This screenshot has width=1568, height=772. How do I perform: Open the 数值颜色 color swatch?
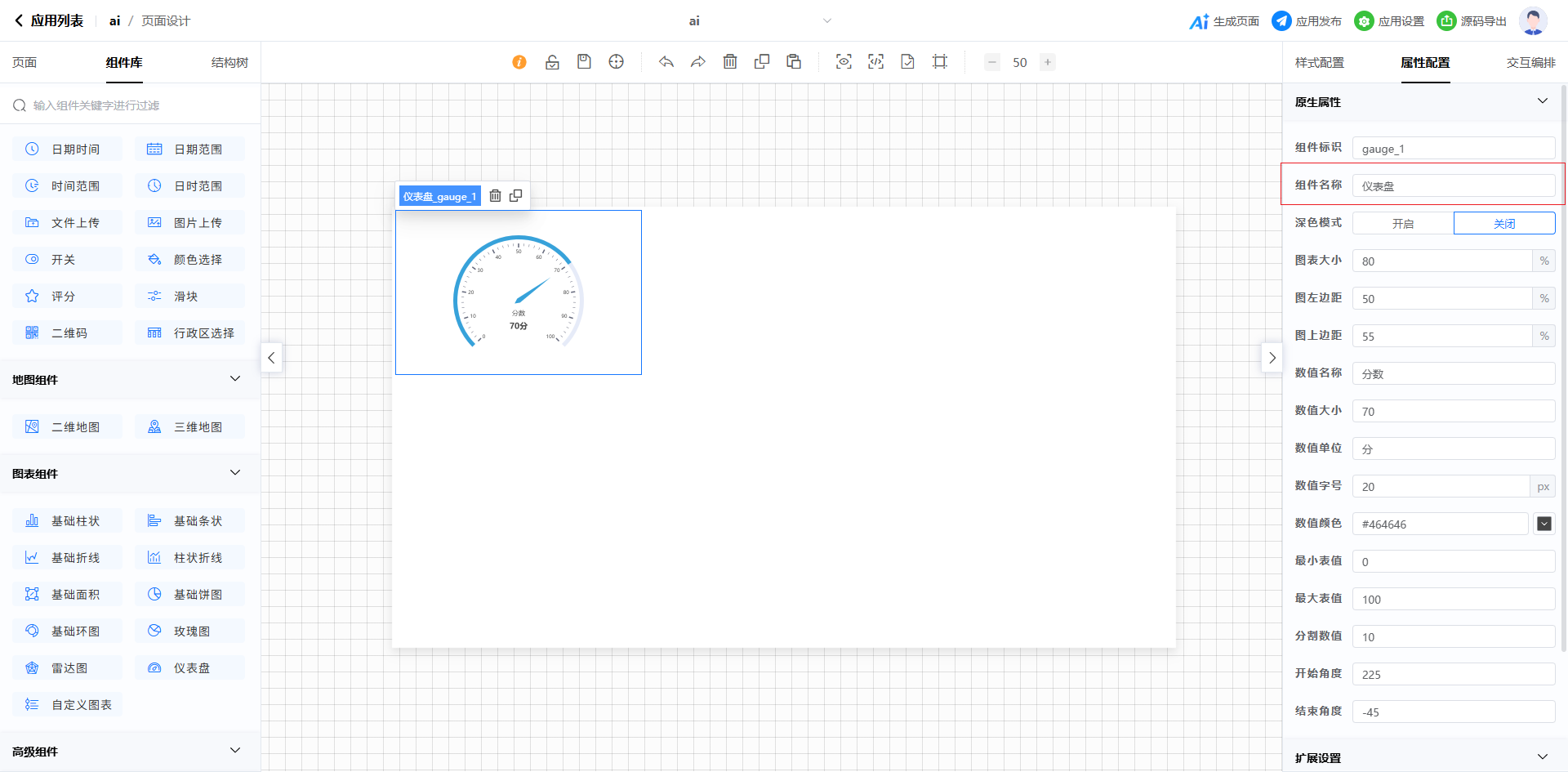(1543, 524)
